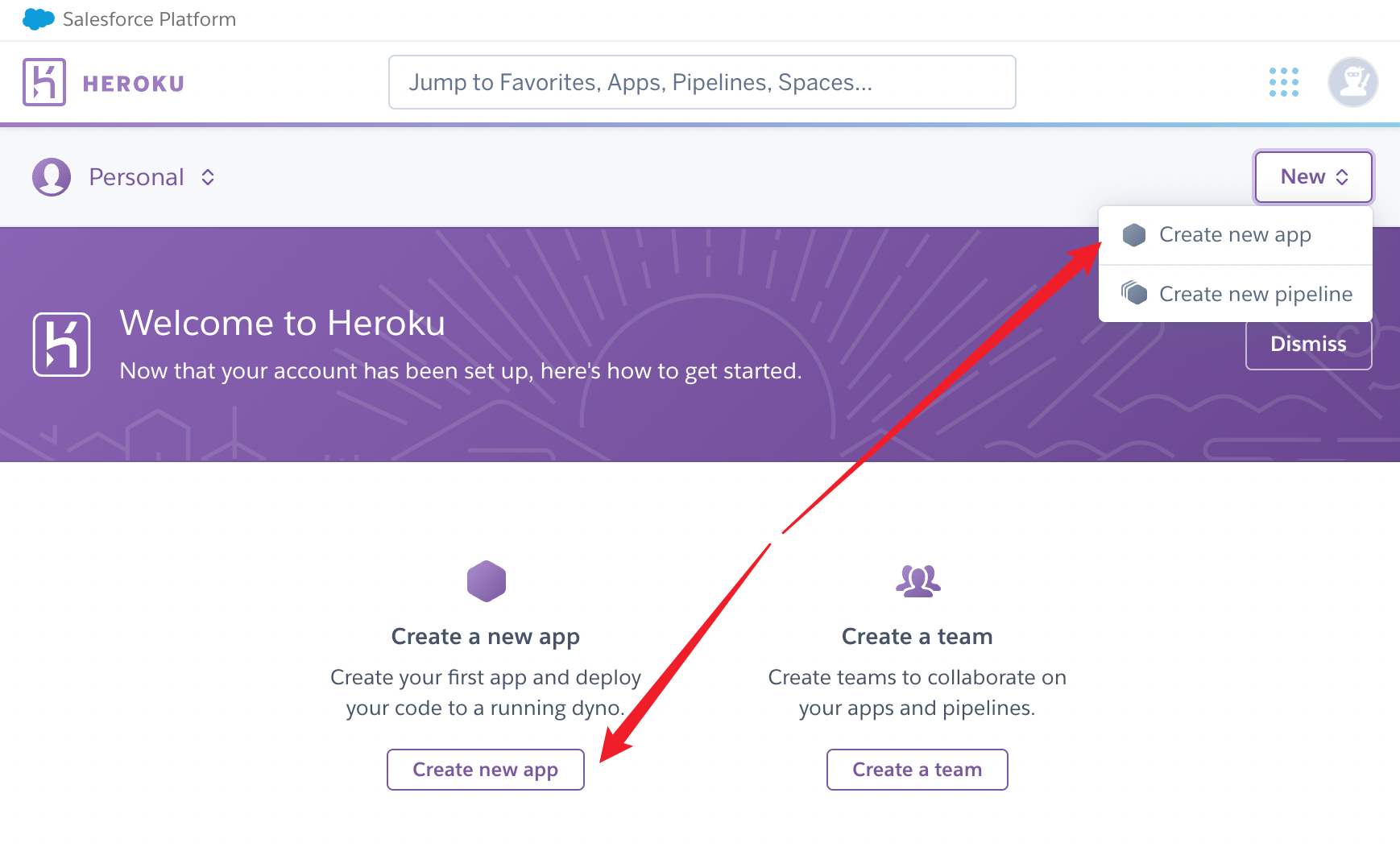The image size is (1400, 855).
Task: Open the nine-dot app switcher grid
Action: click(x=1284, y=82)
